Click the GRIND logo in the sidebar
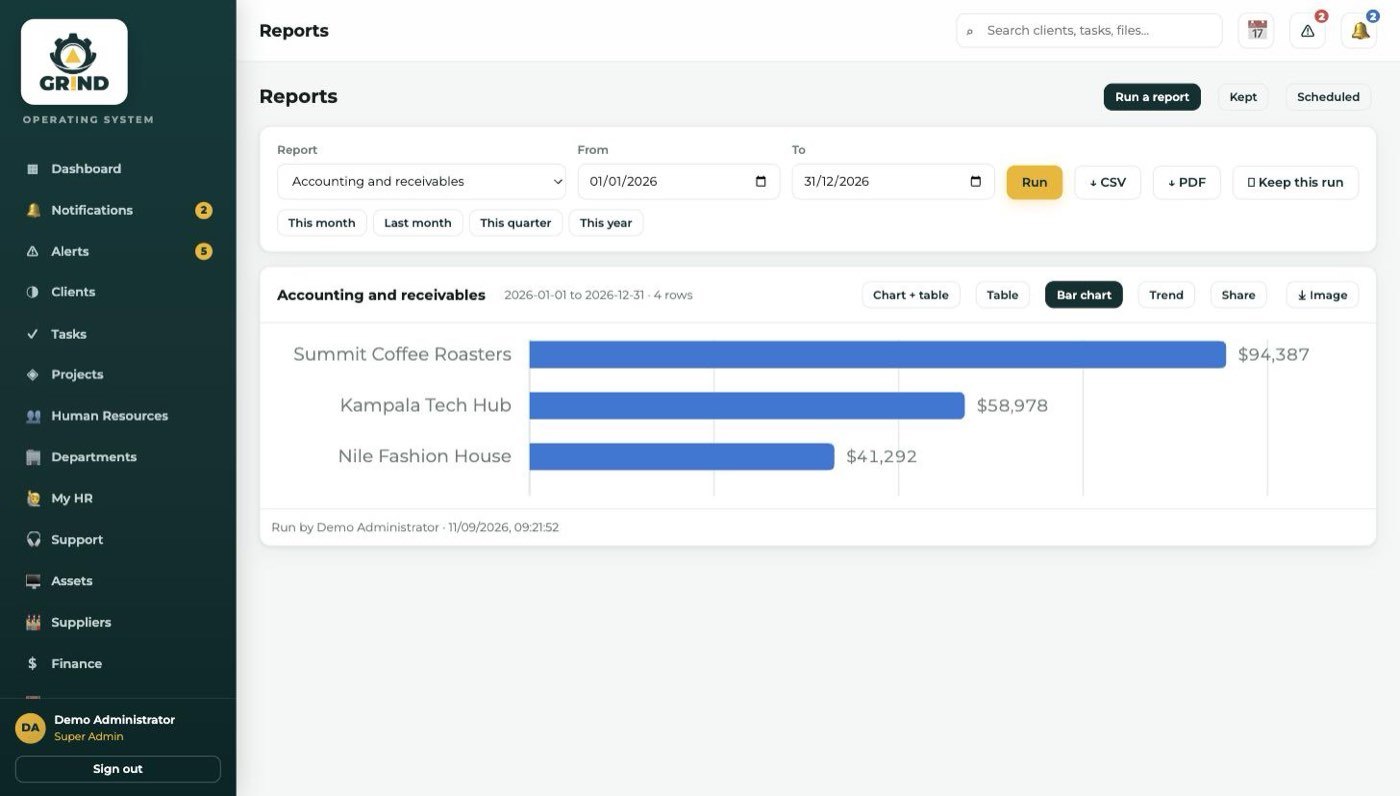 [74, 62]
